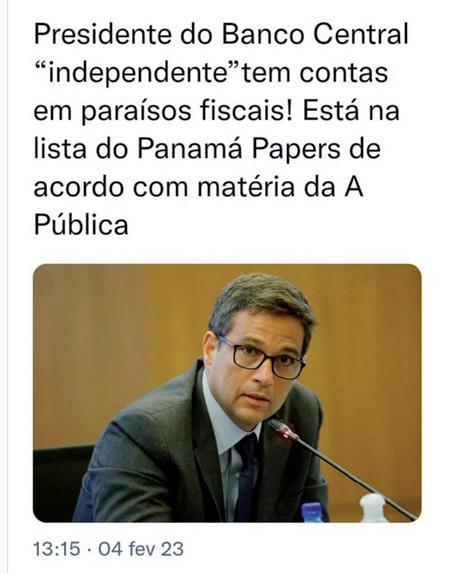Click the date 04 fev 23

pos(141,549)
